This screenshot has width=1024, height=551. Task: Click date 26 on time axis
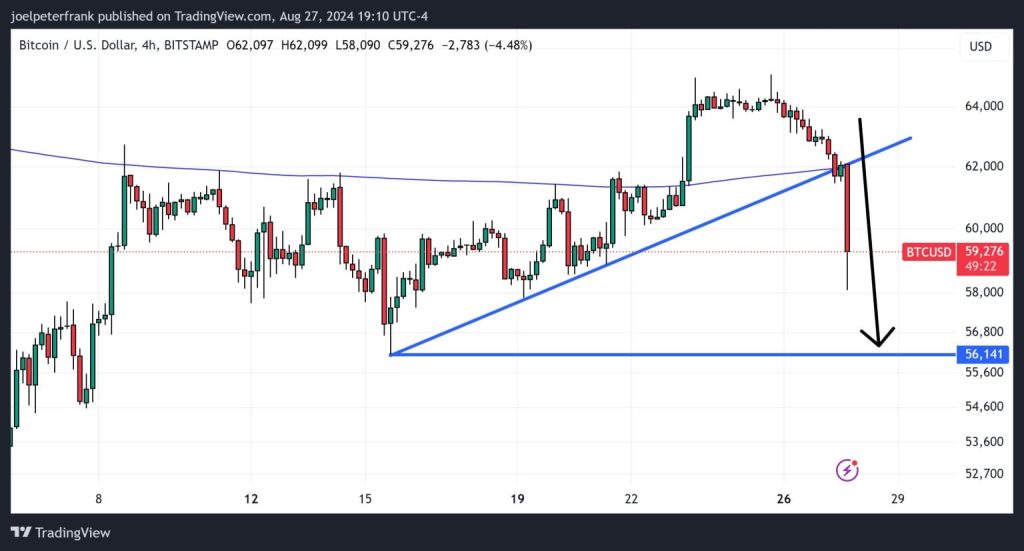782,499
